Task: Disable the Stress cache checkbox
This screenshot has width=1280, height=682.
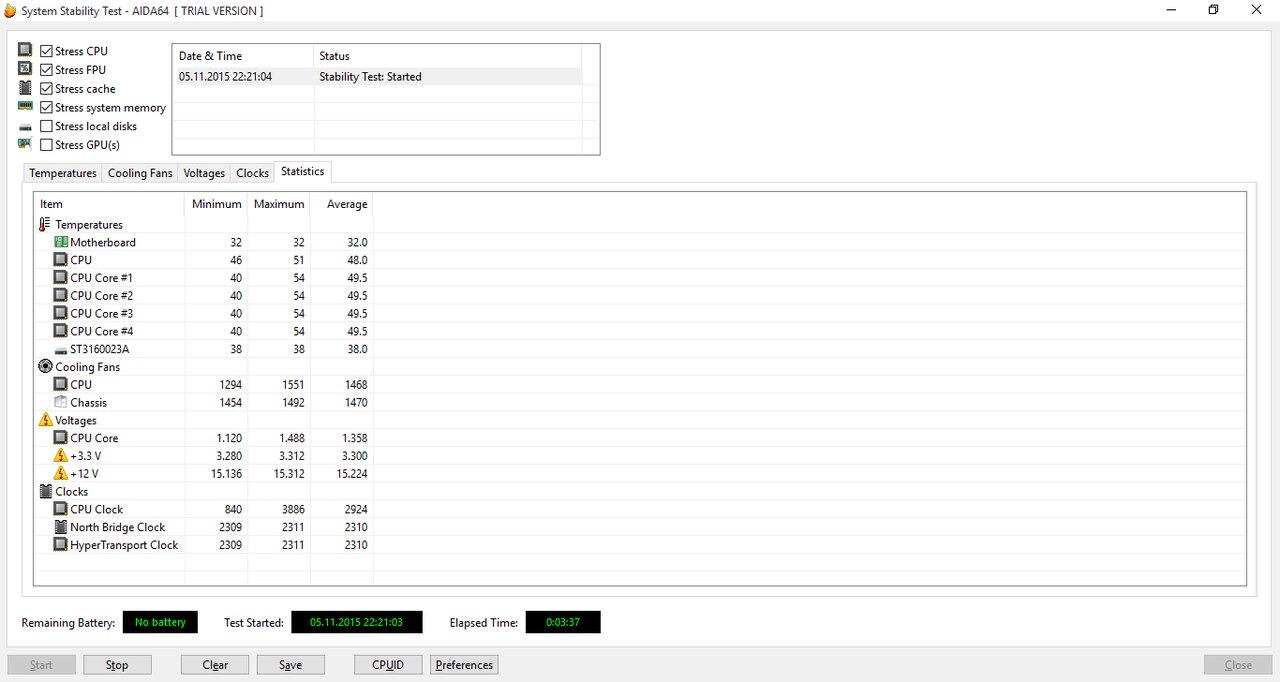Action: [x=47, y=89]
